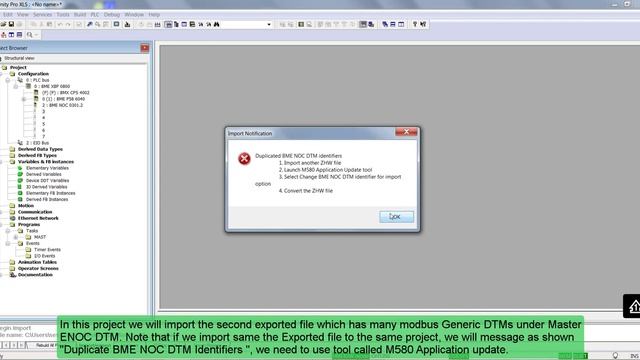The width and height of the screenshot is (640, 360).
Task: Select the 2 : BME NOC 0301.2 module
Action: click(62, 105)
